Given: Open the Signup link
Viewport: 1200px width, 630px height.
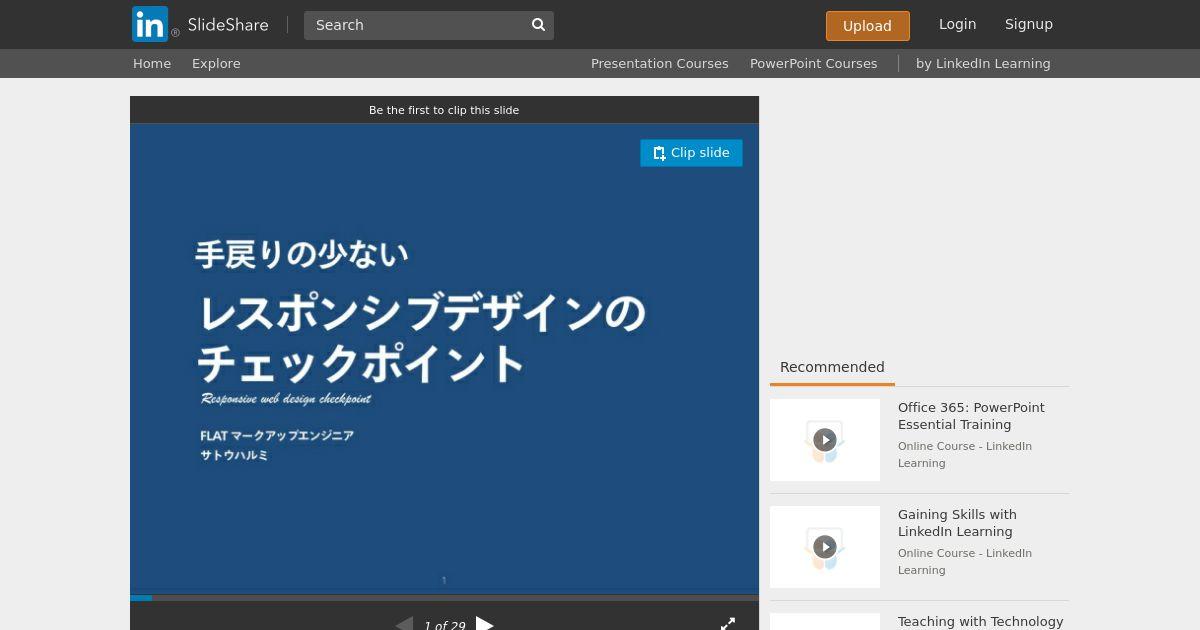Looking at the screenshot, I should pos(1028,24).
